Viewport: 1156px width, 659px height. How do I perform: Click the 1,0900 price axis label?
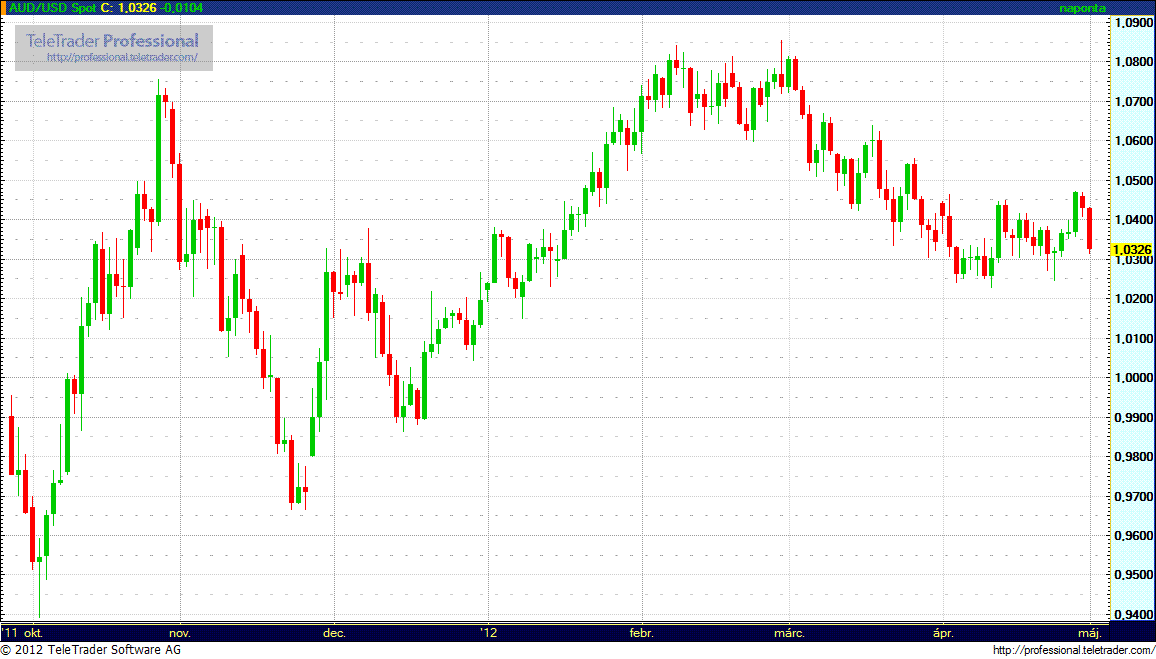coord(1133,23)
